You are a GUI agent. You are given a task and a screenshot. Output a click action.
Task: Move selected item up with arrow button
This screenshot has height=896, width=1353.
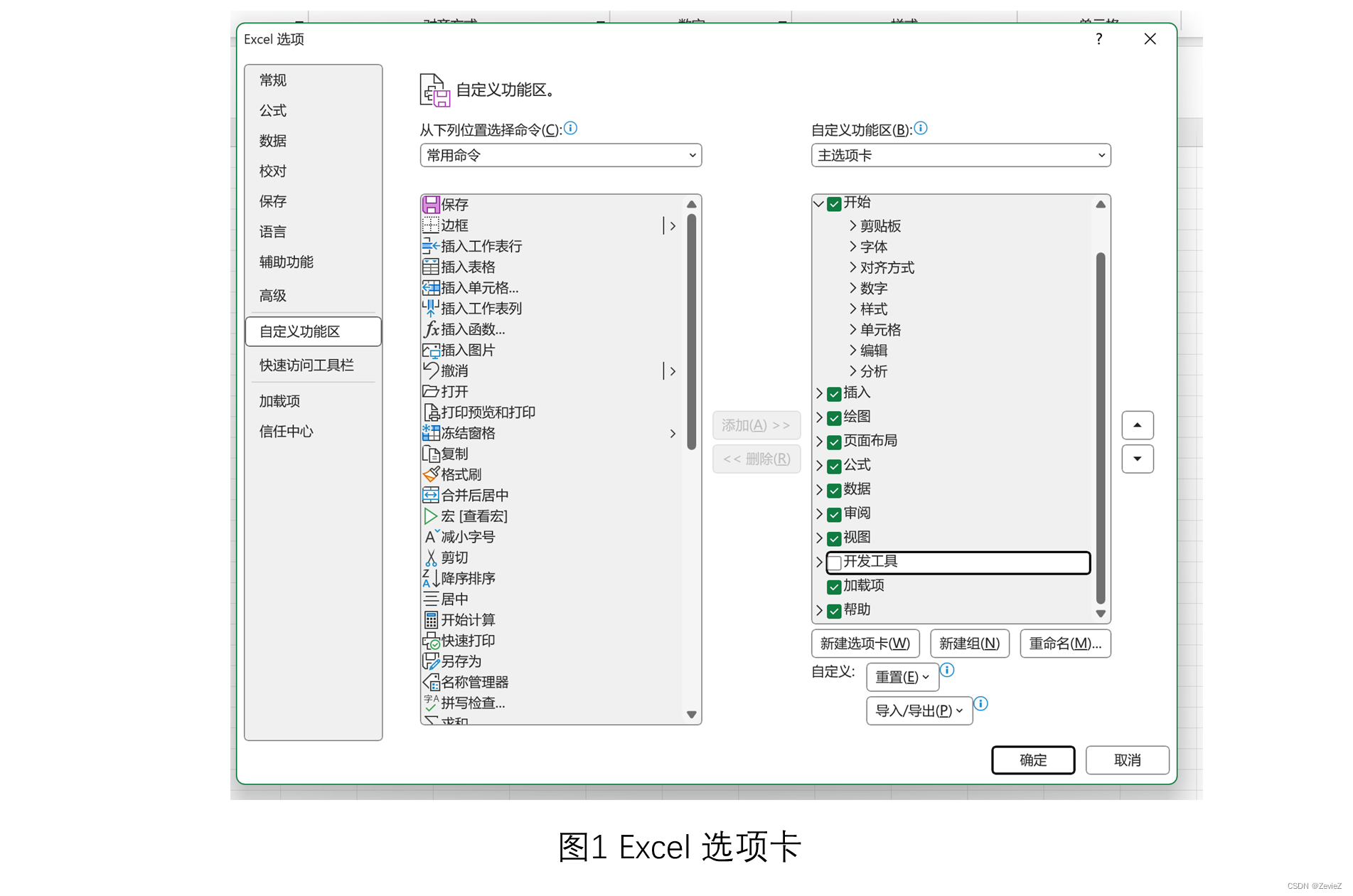(x=1138, y=425)
